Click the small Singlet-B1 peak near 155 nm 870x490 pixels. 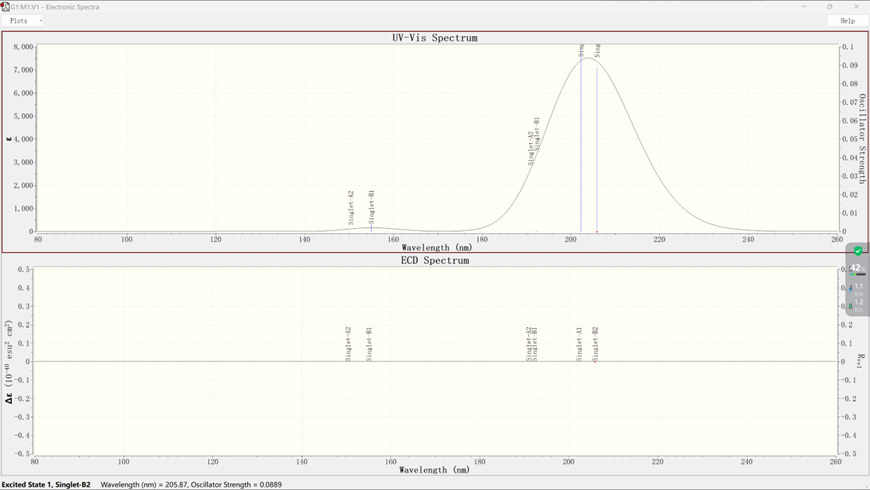(371, 228)
